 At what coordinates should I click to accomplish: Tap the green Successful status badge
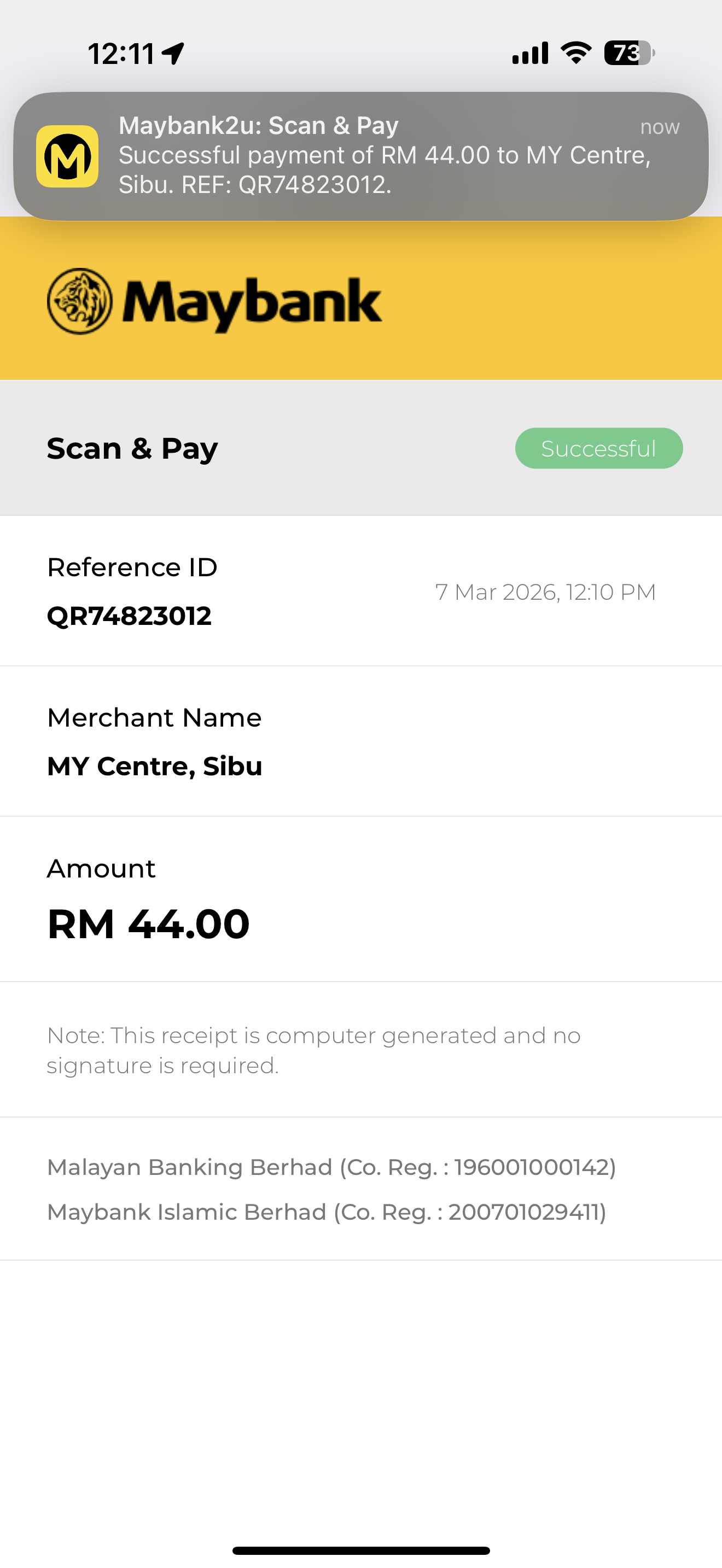pyautogui.click(x=598, y=449)
